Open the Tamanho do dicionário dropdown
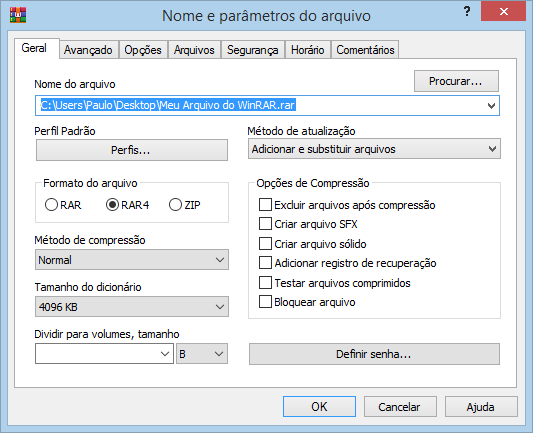533x433 pixels. (x=132, y=307)
